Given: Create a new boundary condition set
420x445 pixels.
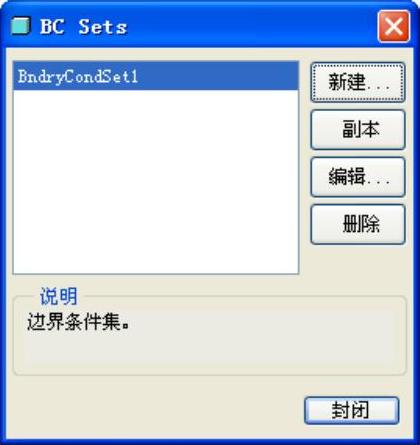Looking at the screenshot, I should point(358,82).
